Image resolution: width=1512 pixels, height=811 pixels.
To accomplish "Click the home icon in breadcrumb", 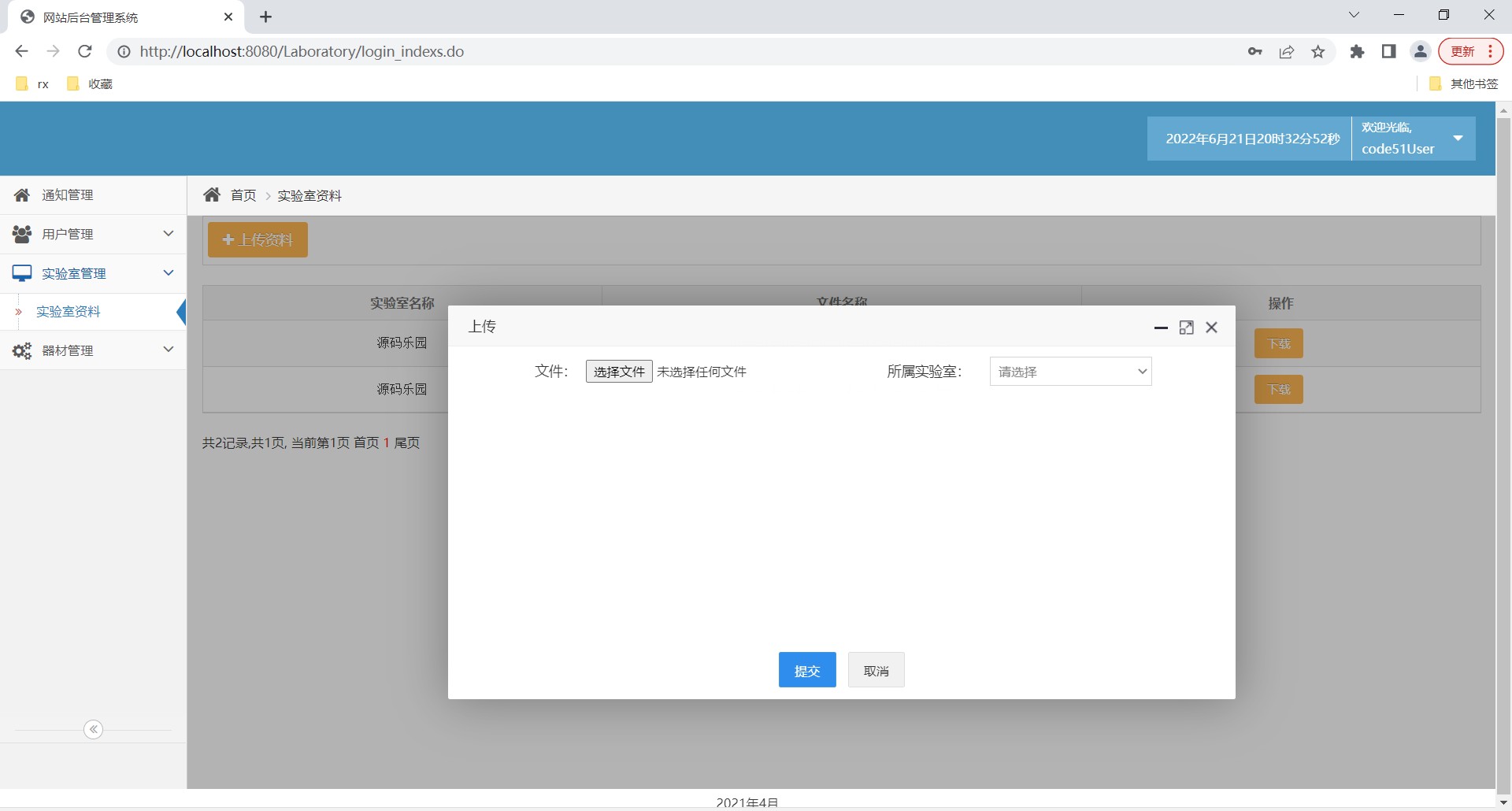I will 212,194.
